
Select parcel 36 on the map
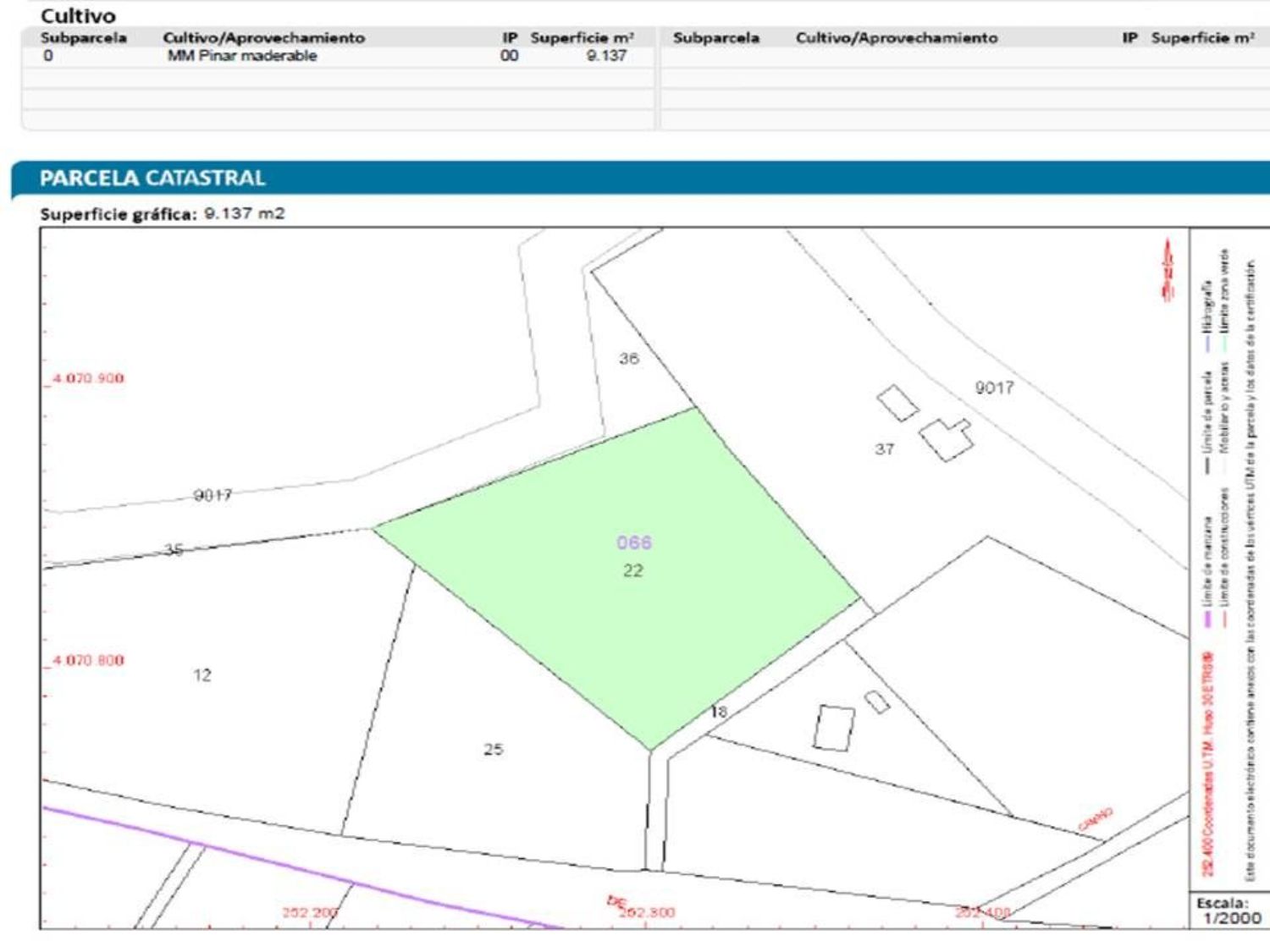(x=628, y=359)
